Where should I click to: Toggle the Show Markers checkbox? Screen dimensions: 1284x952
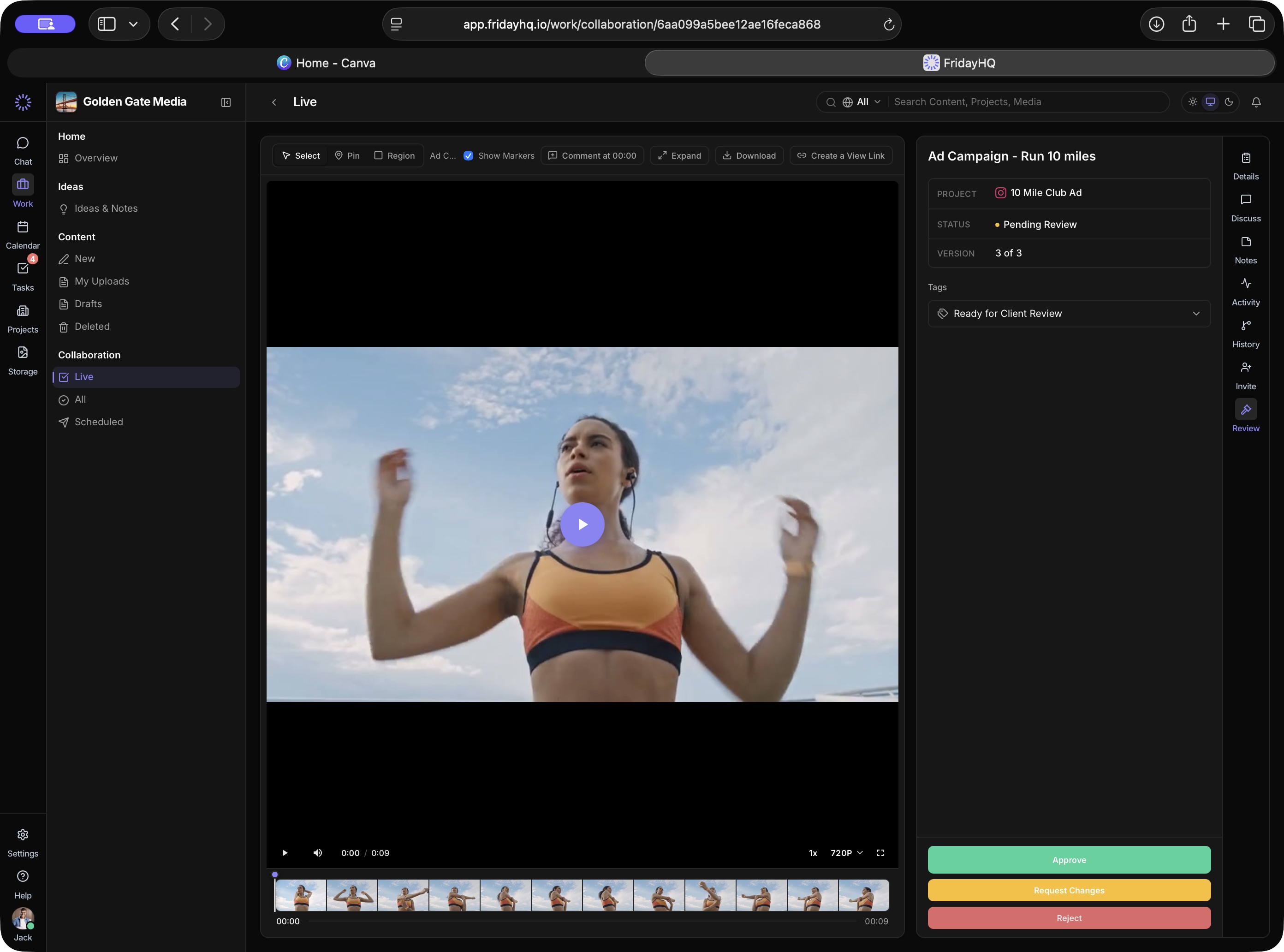[x=469, y=155]
